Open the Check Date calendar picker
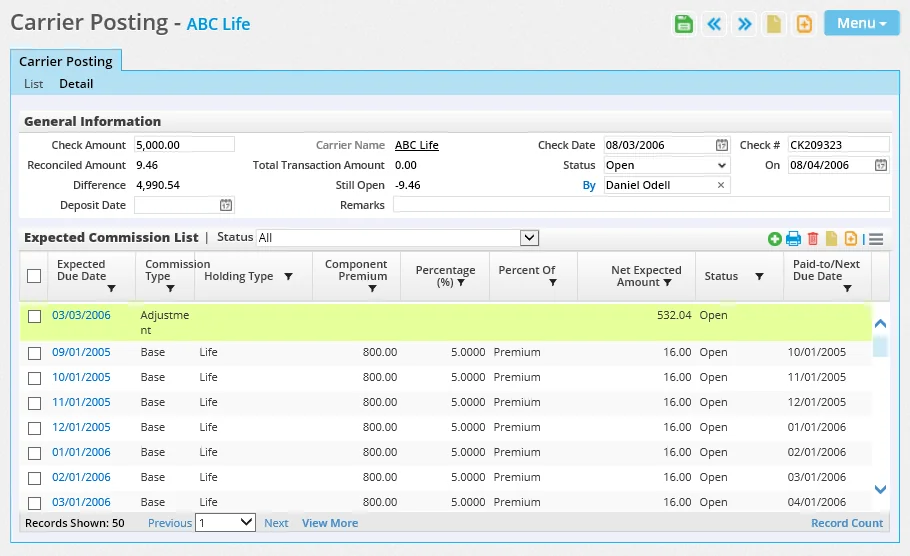910x556 pixels. point(722,145)
